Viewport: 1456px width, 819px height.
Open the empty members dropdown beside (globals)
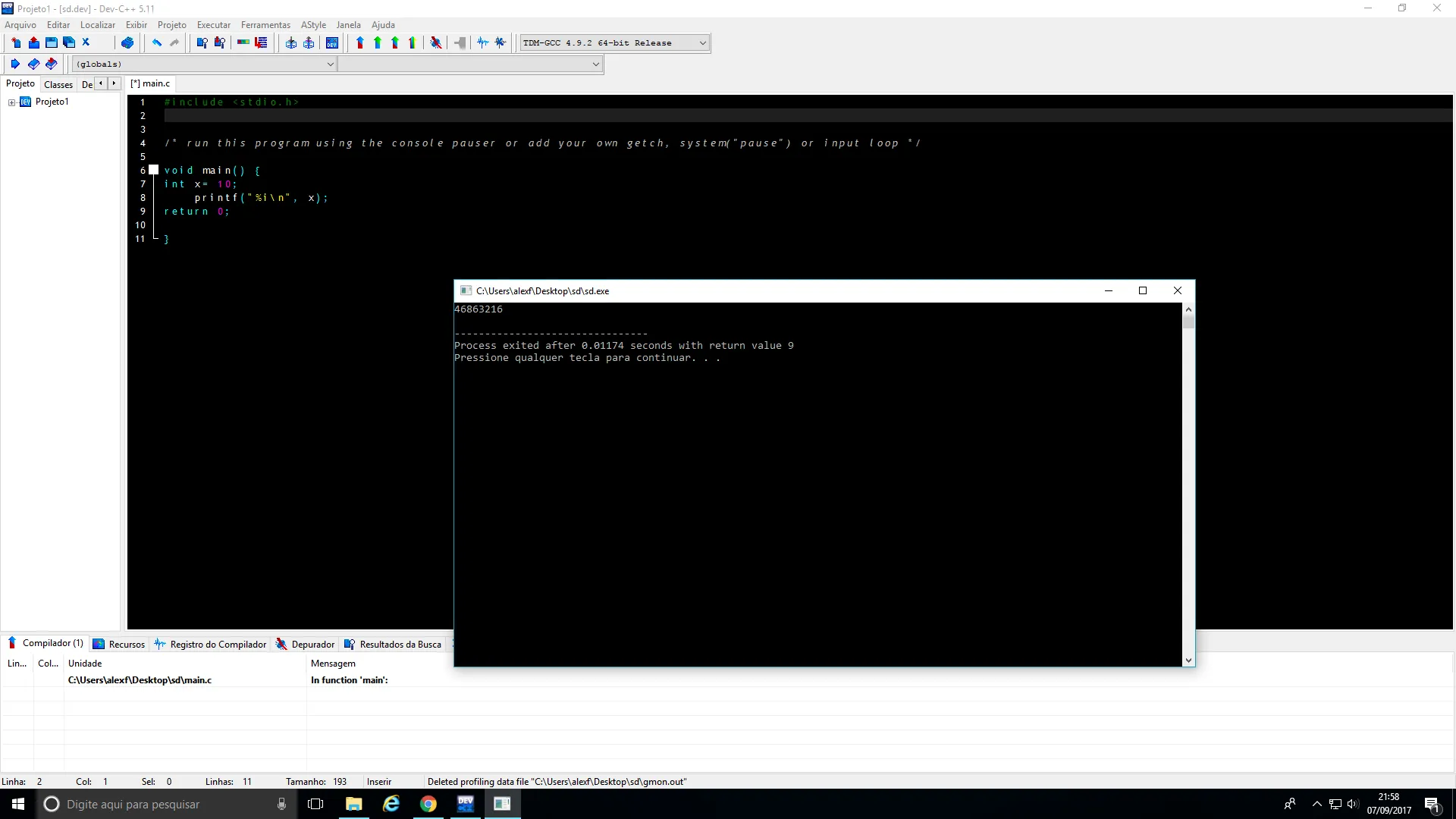tap(595, 64)
